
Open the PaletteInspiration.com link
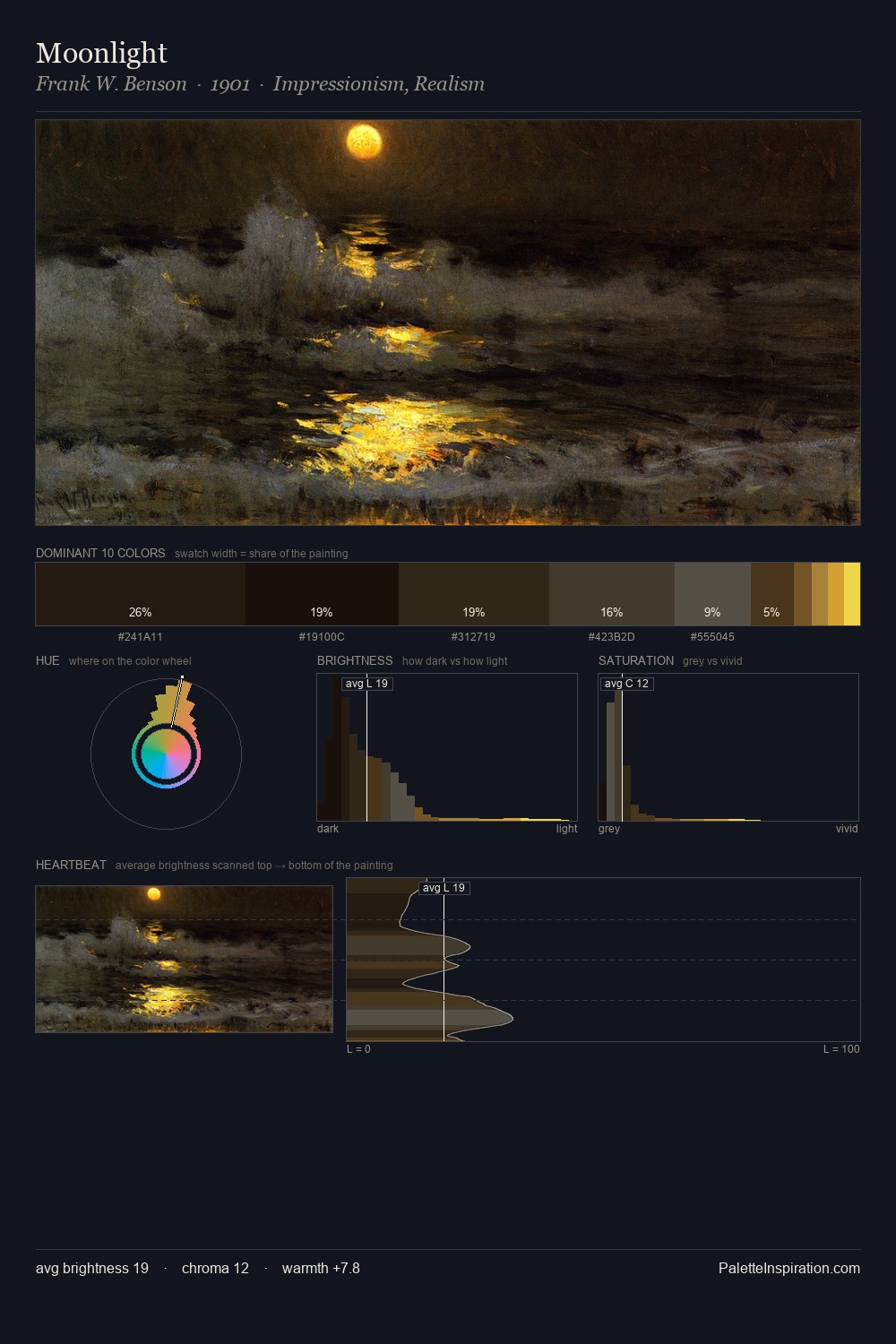pos(789,1268)
